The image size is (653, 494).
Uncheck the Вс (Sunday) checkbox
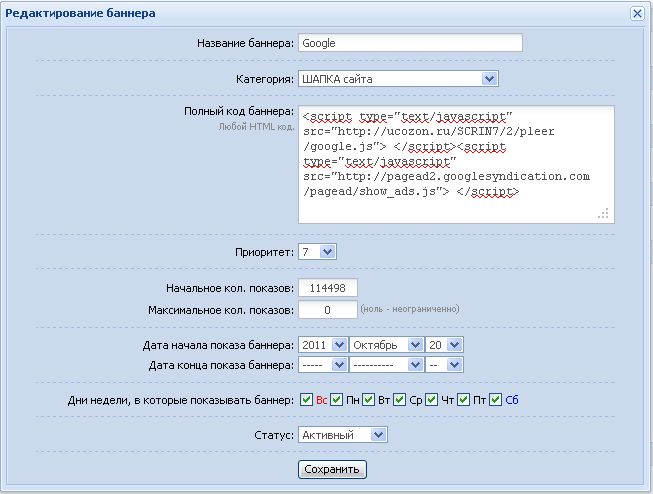pos(307,400)
